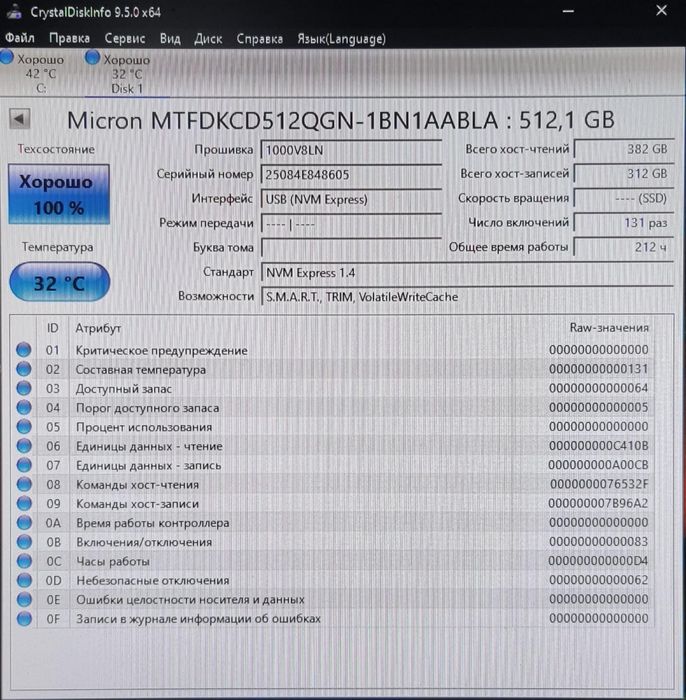Click the Возможности field with S.M.A.R.T., TRIM
Viewport: 686px width, 700px height.
[x=467, y=297]
